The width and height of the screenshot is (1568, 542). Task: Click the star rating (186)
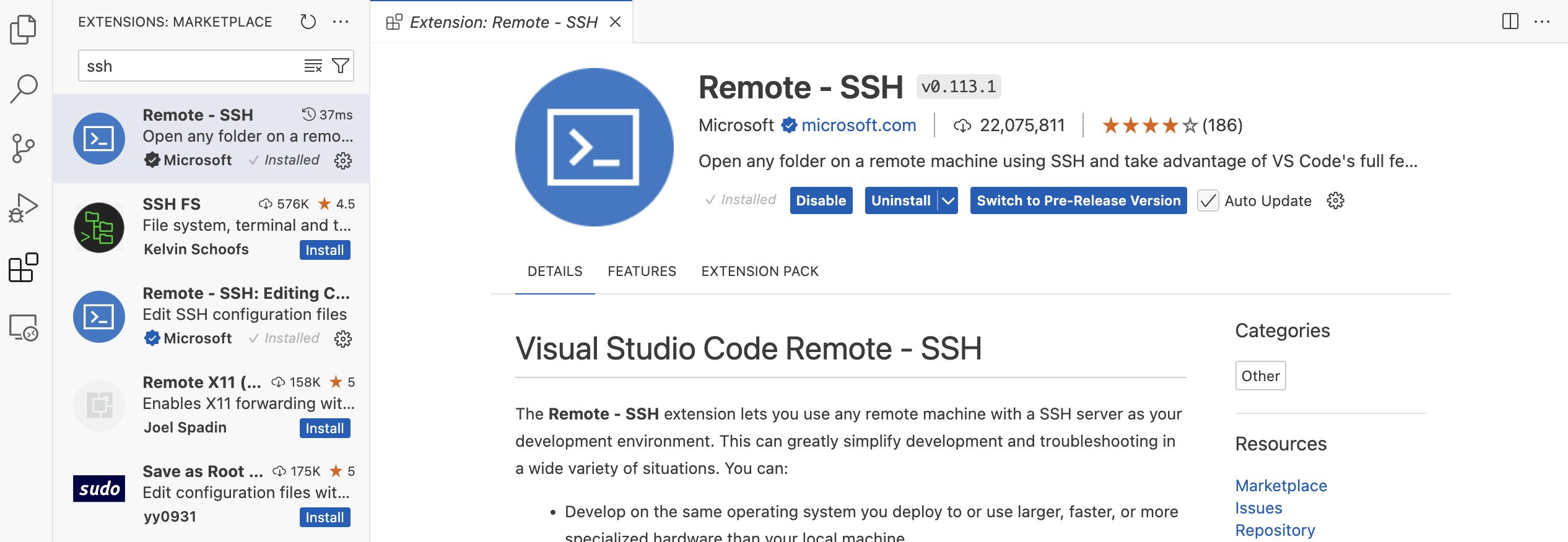pos(1172,126)
